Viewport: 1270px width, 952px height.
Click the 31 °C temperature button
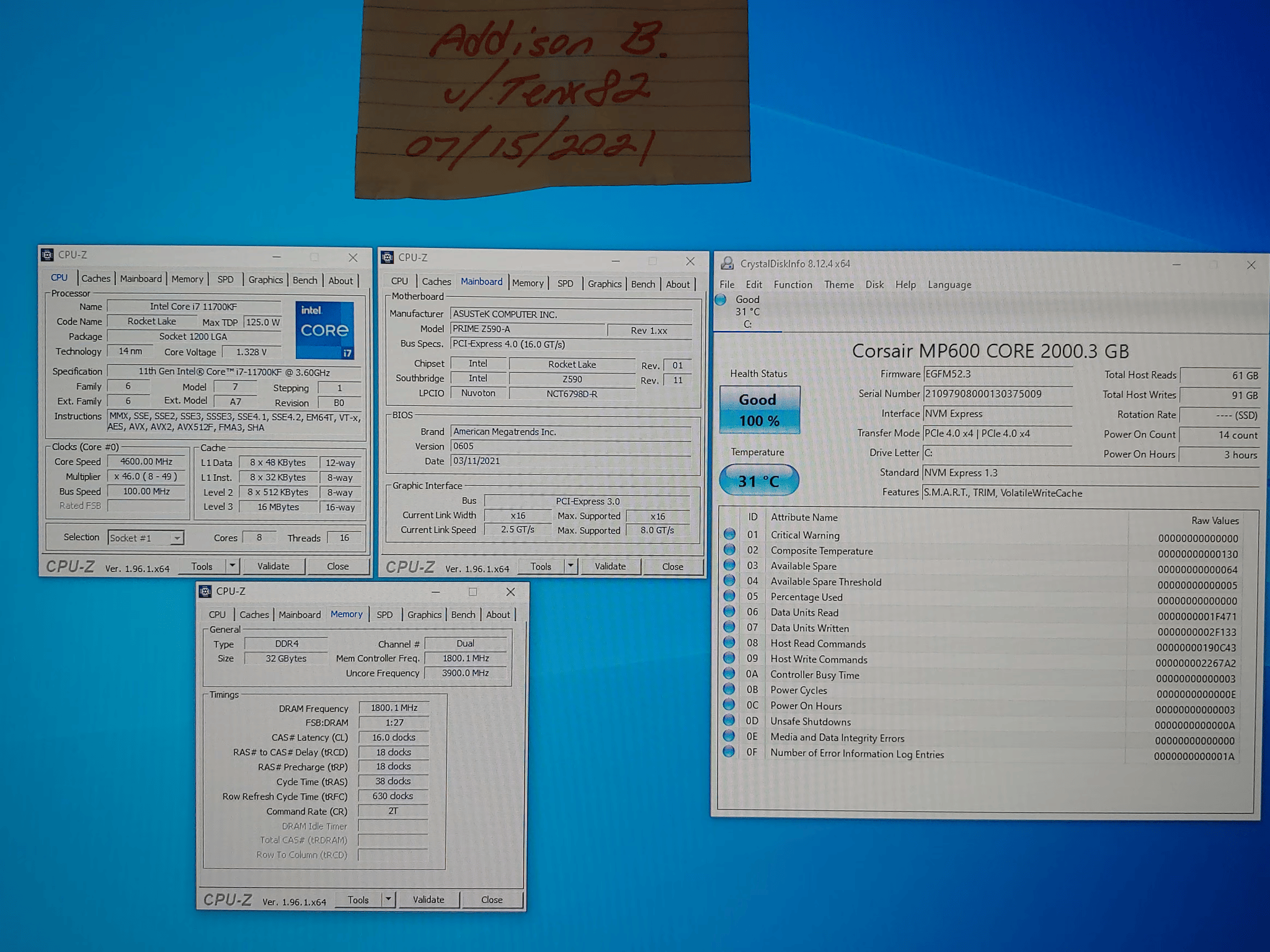[x=759, y=480]
